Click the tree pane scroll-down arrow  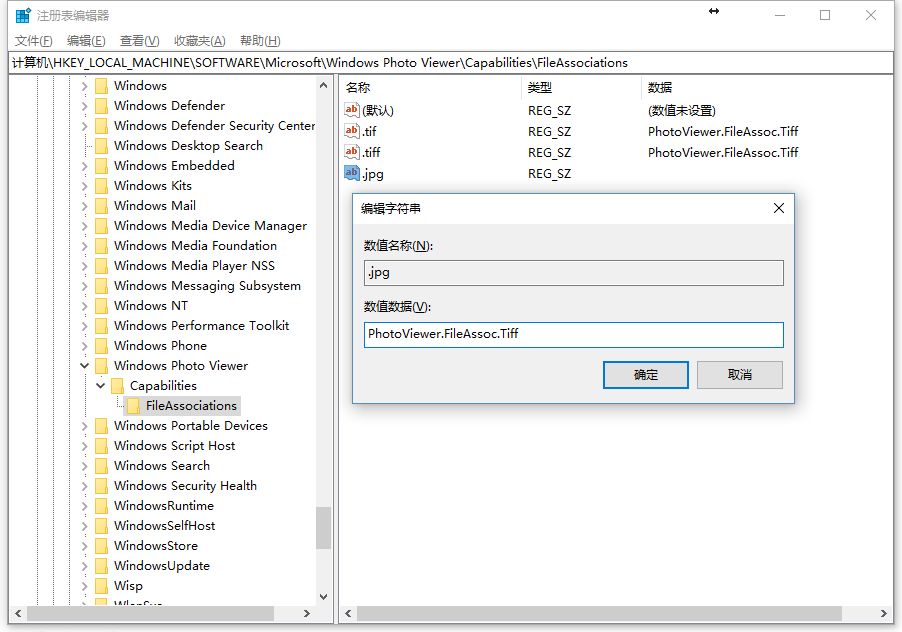[323, 597]
